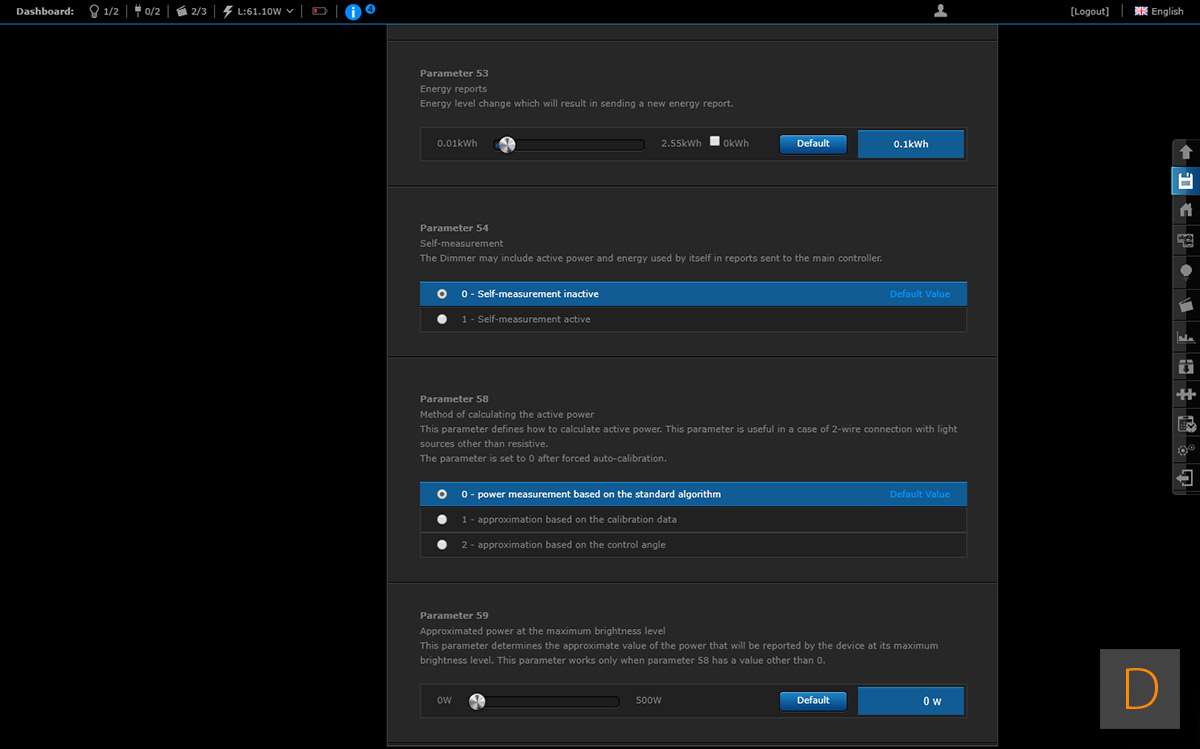Image resolution: width=1200 pixels, height=749 pixels.
Task: Click the user profile icon in top bar
Action: coord(939,11)
